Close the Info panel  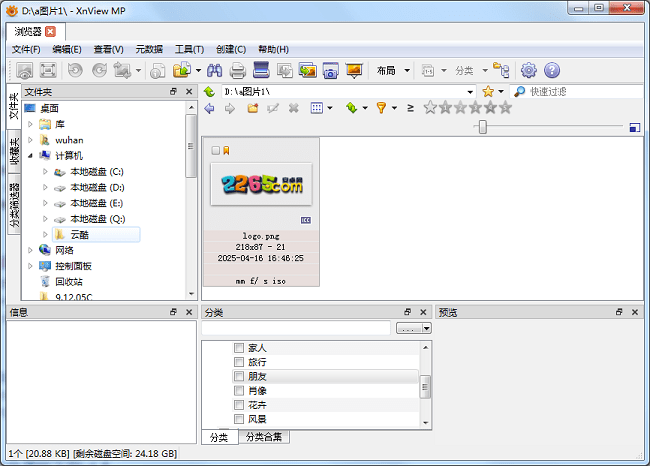pos(189,312)
